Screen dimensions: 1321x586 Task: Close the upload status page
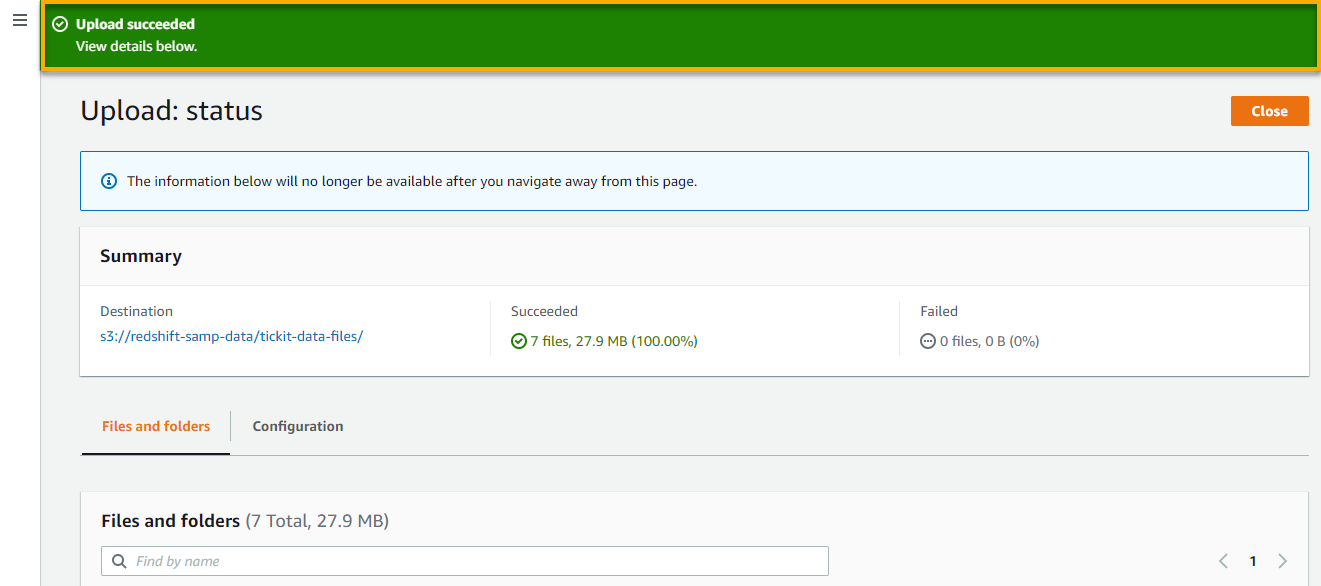pyautogui.click(x=1269, y=111)
